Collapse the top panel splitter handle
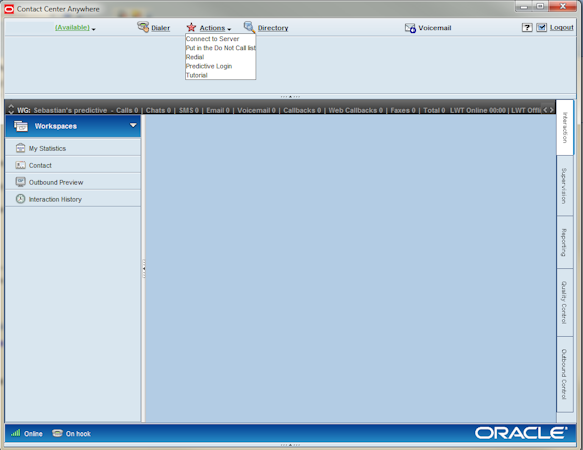 pos(290,96)
